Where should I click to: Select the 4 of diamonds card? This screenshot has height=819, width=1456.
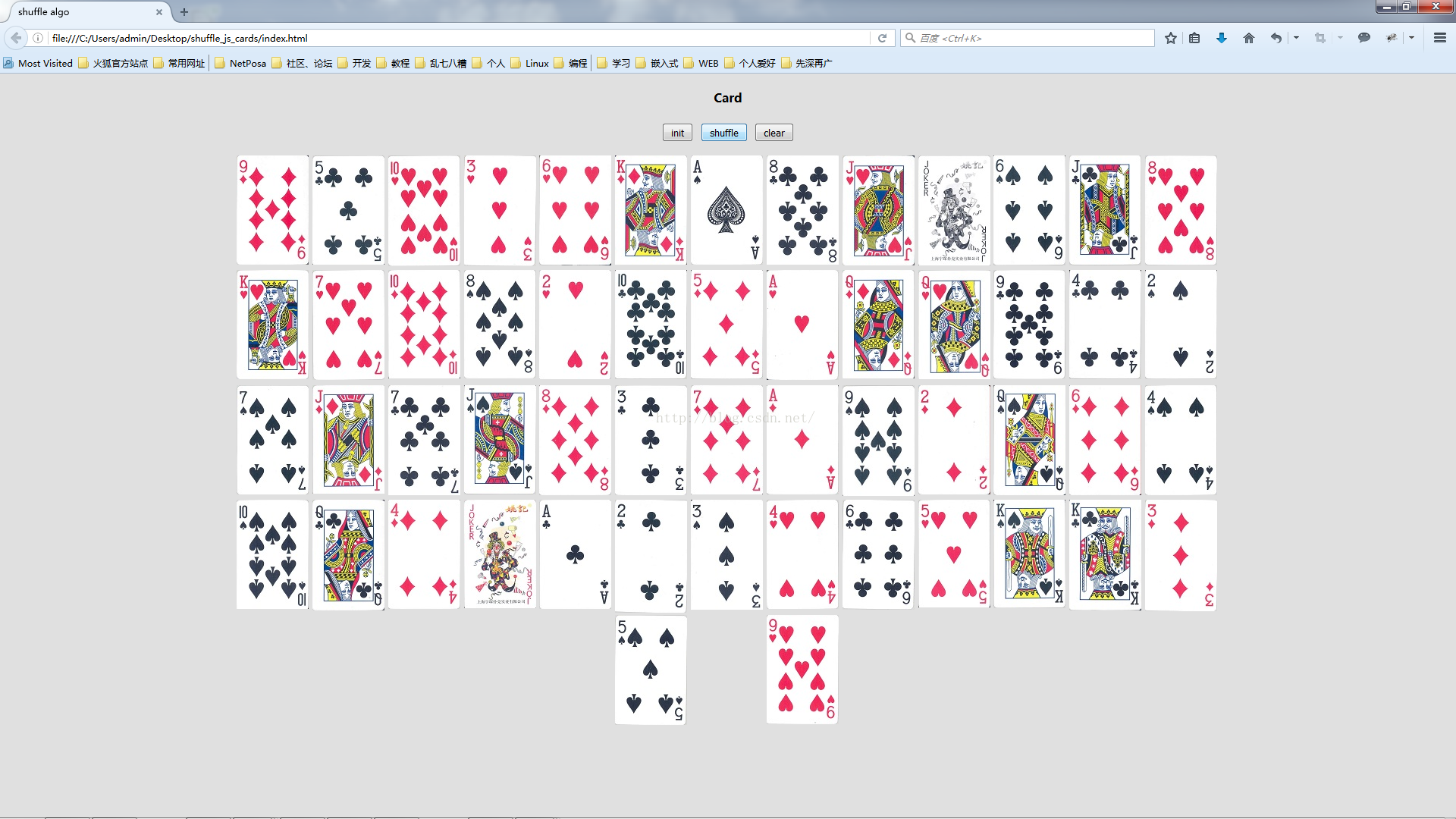click(424, 554)
